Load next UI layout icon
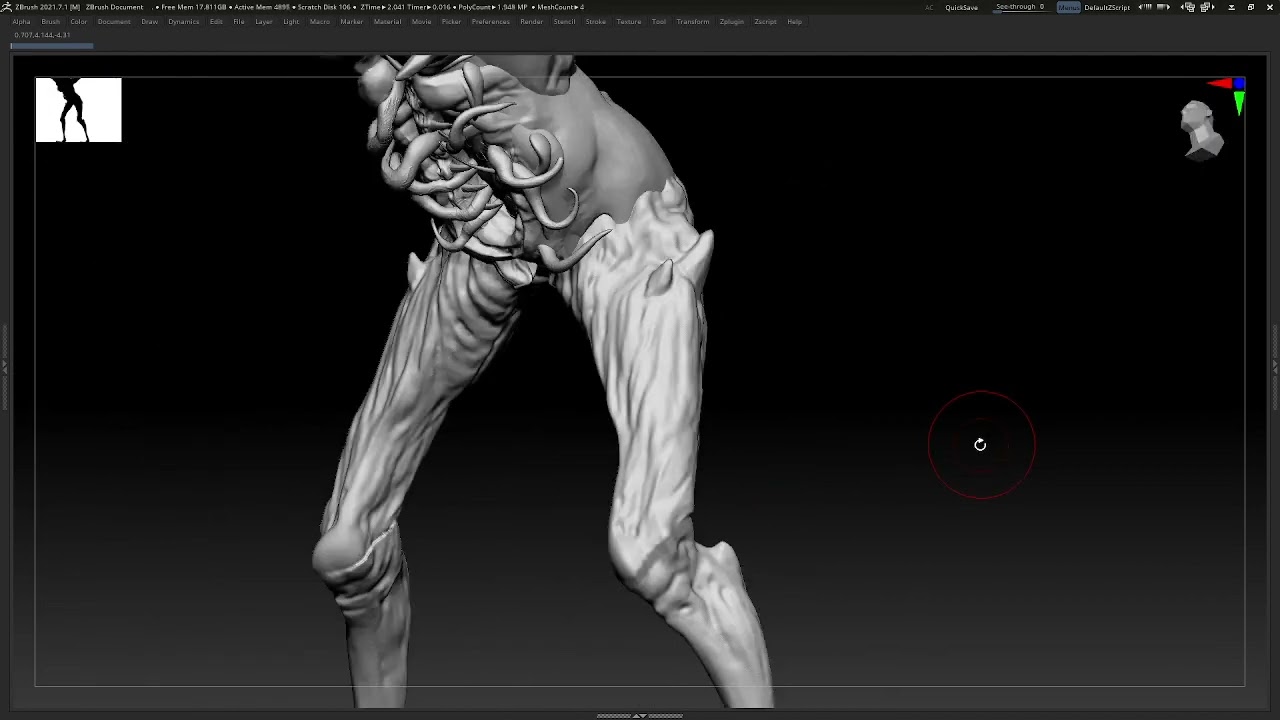The image size is (1280, 720). point(1206,7)
